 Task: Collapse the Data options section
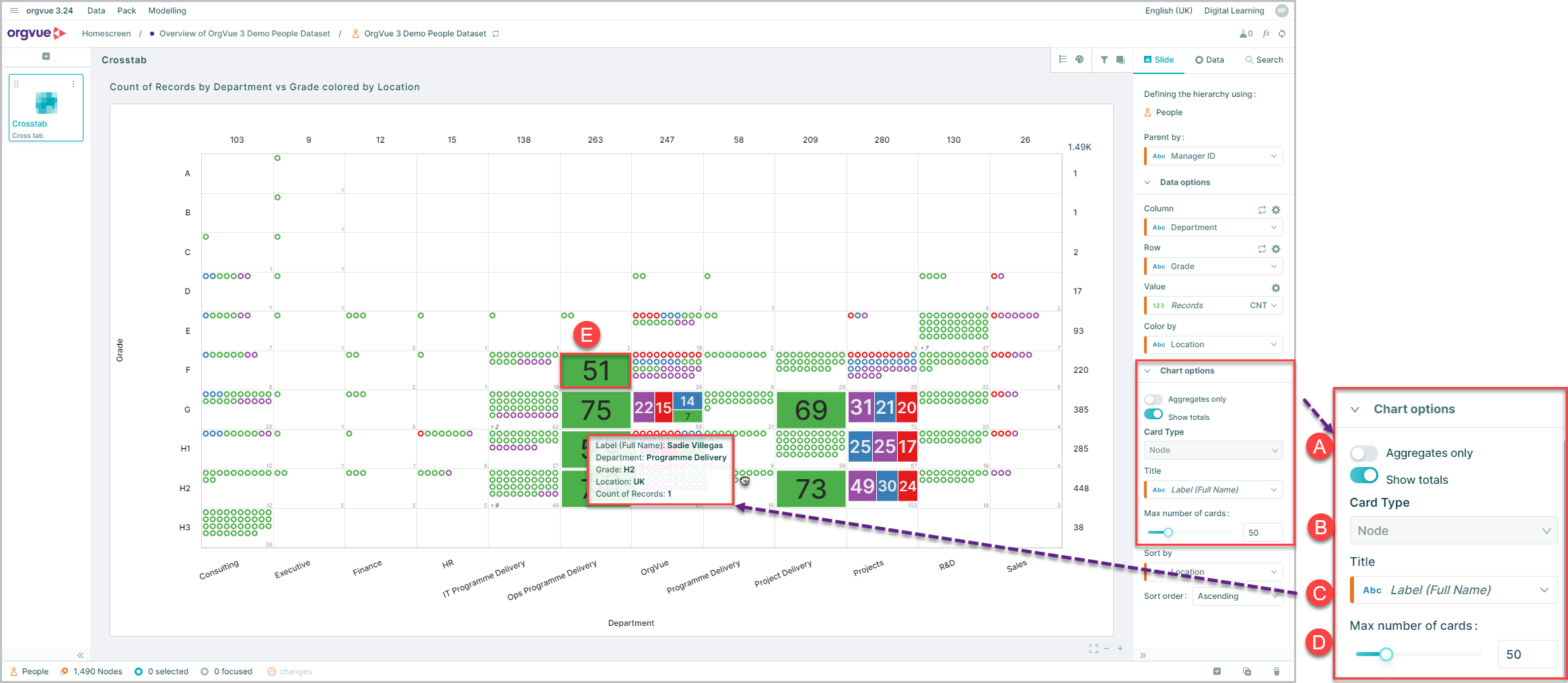(x=1147, y=182)
